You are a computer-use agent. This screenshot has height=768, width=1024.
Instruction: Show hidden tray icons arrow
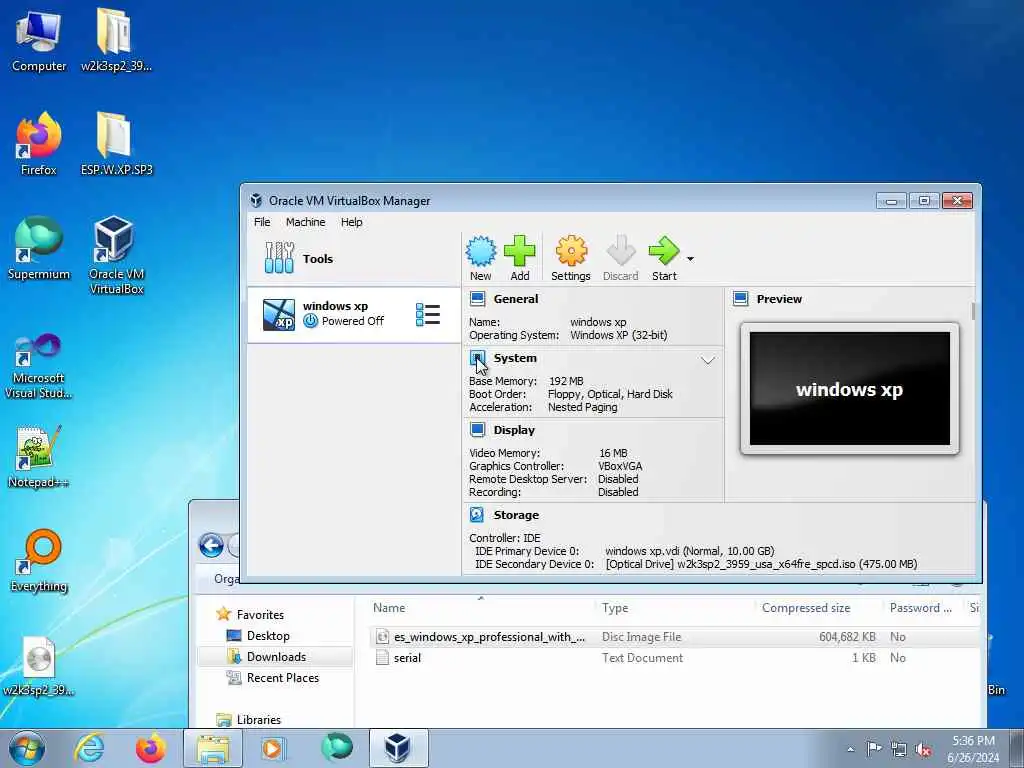pos(850,749)
